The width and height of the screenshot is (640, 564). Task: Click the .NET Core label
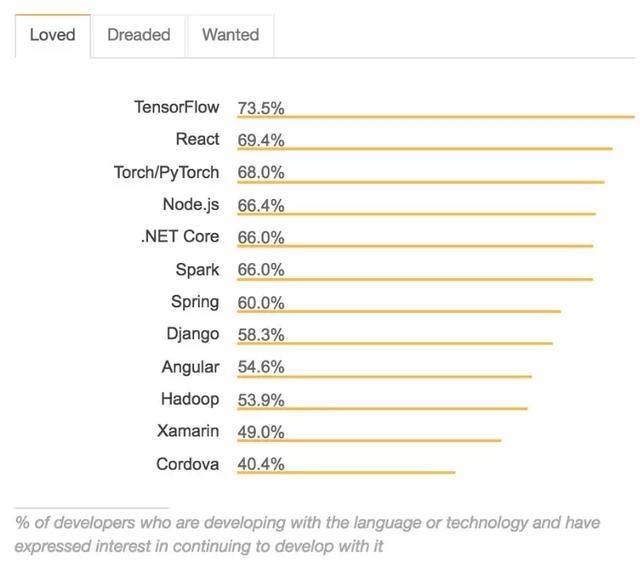(x=180, y=237)
